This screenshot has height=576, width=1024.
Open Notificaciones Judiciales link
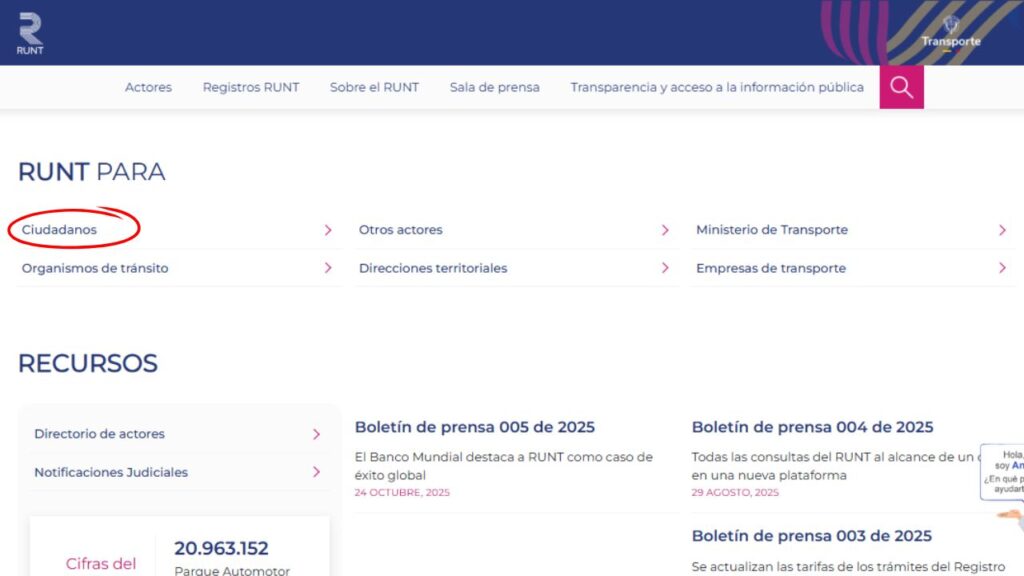pyautogui.click(x=111, y=472)
